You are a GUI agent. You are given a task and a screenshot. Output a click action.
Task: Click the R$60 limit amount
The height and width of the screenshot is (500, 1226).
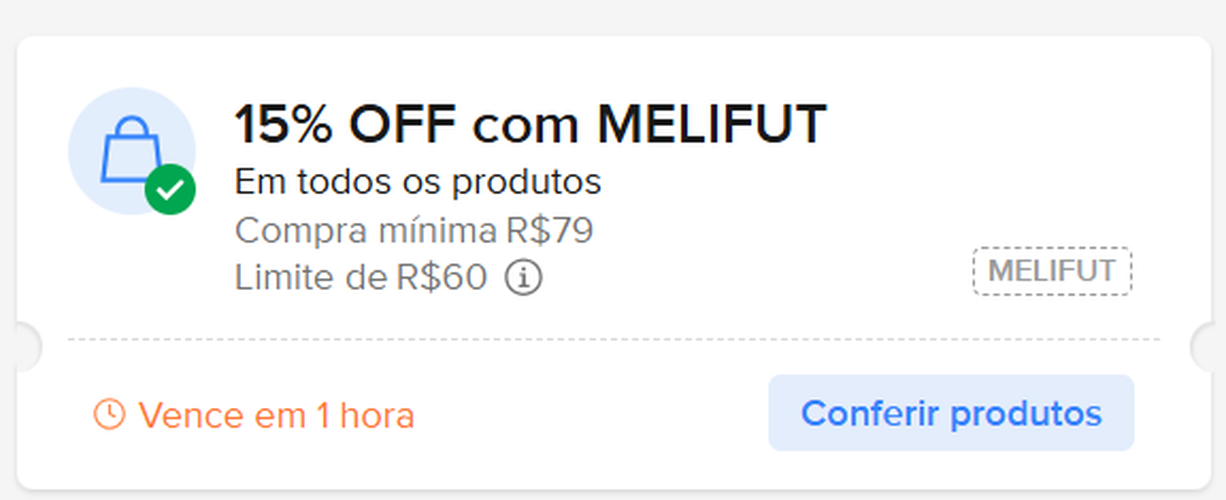coord(441,277)
